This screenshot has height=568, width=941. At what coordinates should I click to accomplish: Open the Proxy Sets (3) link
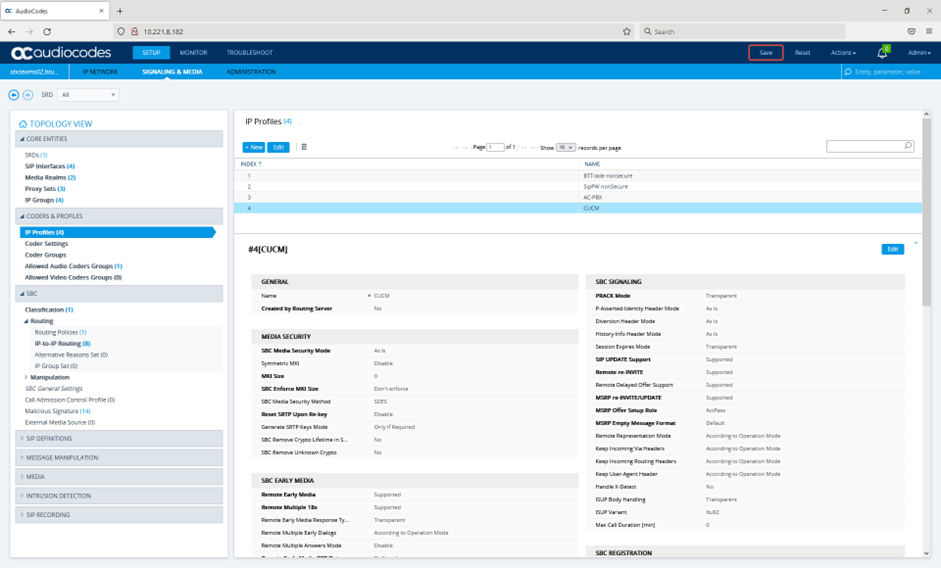[x=45, y=189]
